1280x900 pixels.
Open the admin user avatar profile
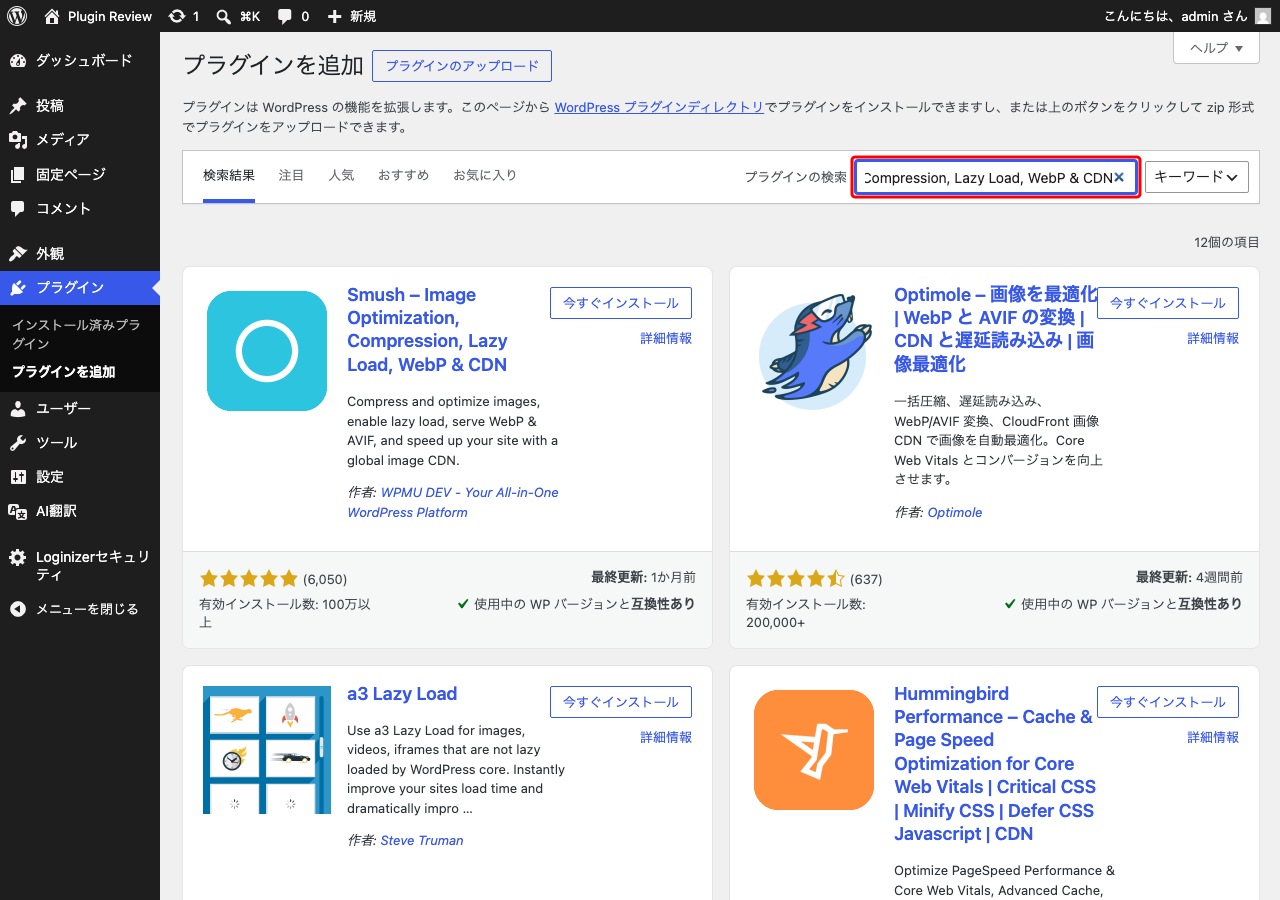(1263, 16)
